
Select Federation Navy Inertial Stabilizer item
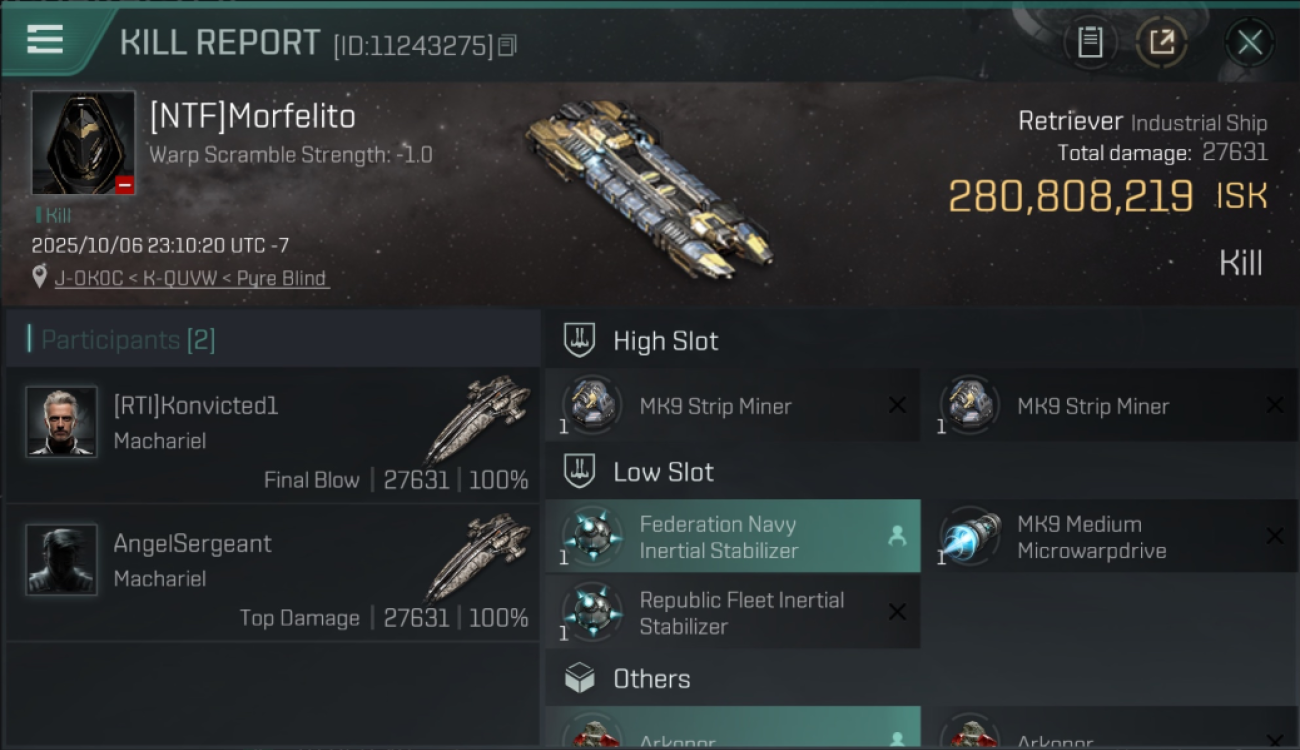click(732, 537)
